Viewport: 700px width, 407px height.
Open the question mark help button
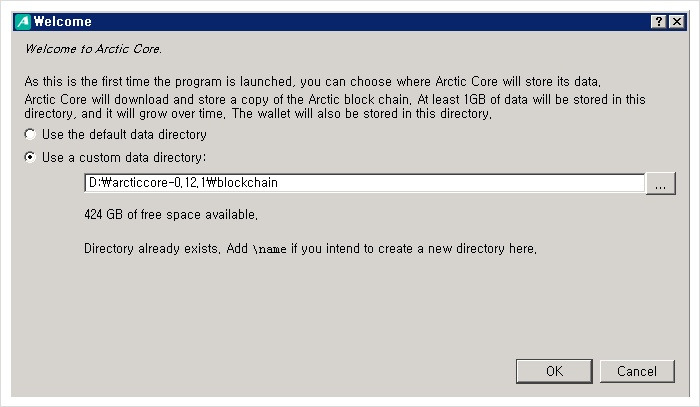coord(658,21)
